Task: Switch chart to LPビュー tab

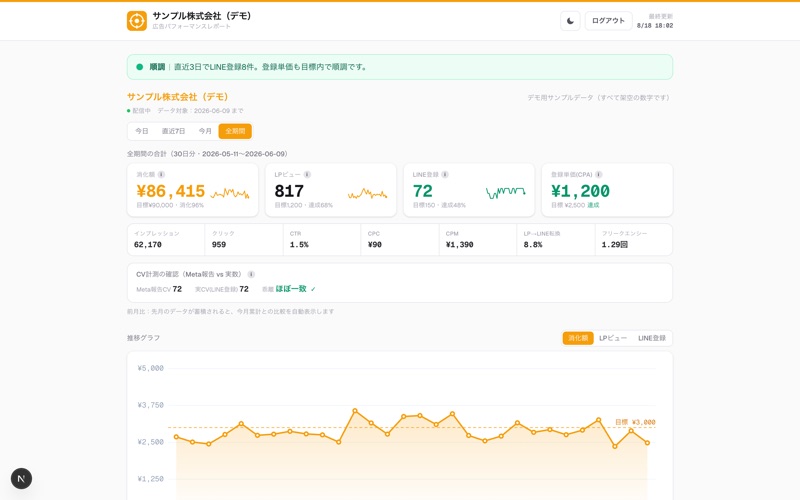Action: click(613, 338)
